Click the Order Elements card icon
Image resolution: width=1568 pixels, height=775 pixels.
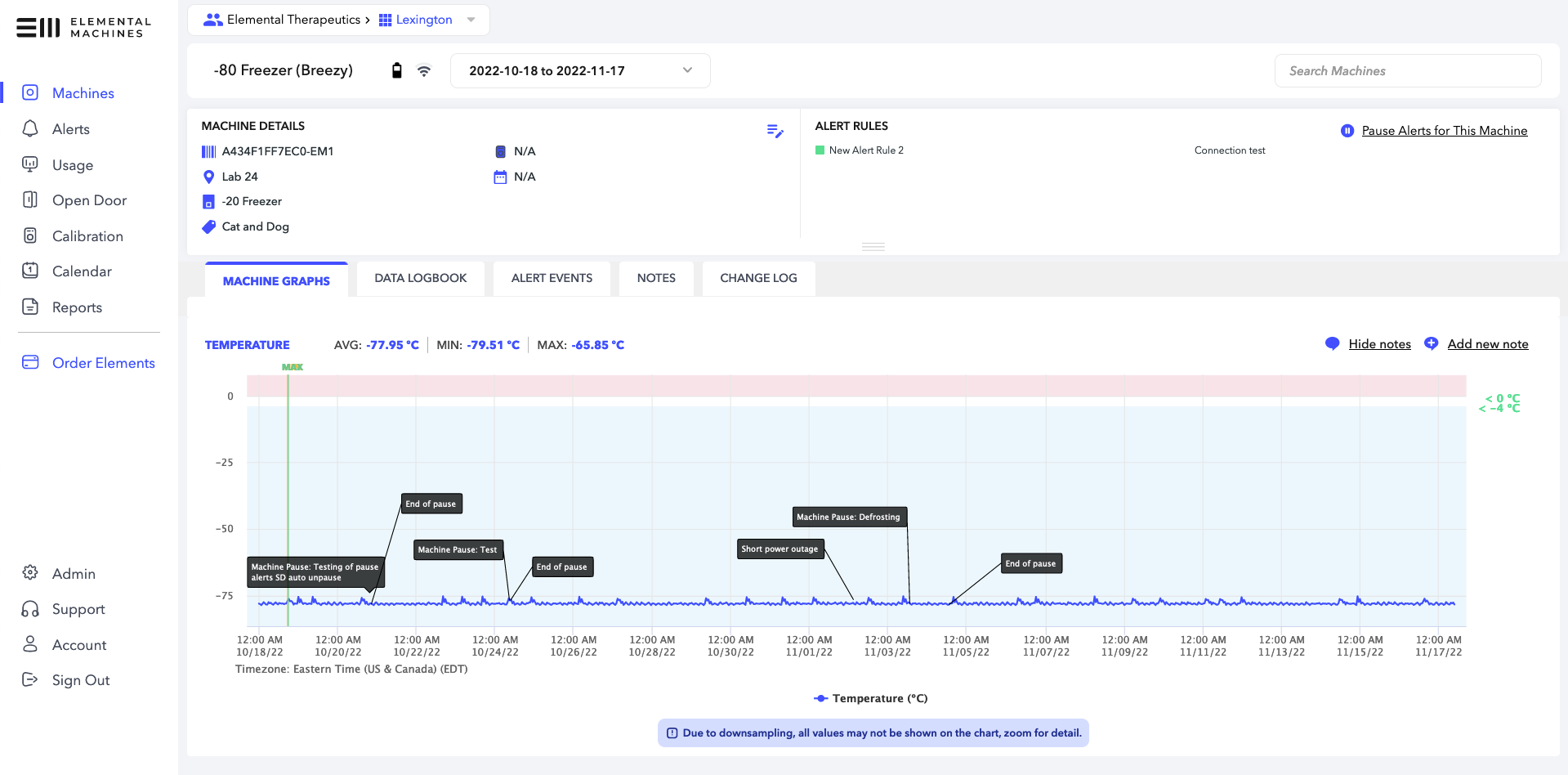coord(30,362)
